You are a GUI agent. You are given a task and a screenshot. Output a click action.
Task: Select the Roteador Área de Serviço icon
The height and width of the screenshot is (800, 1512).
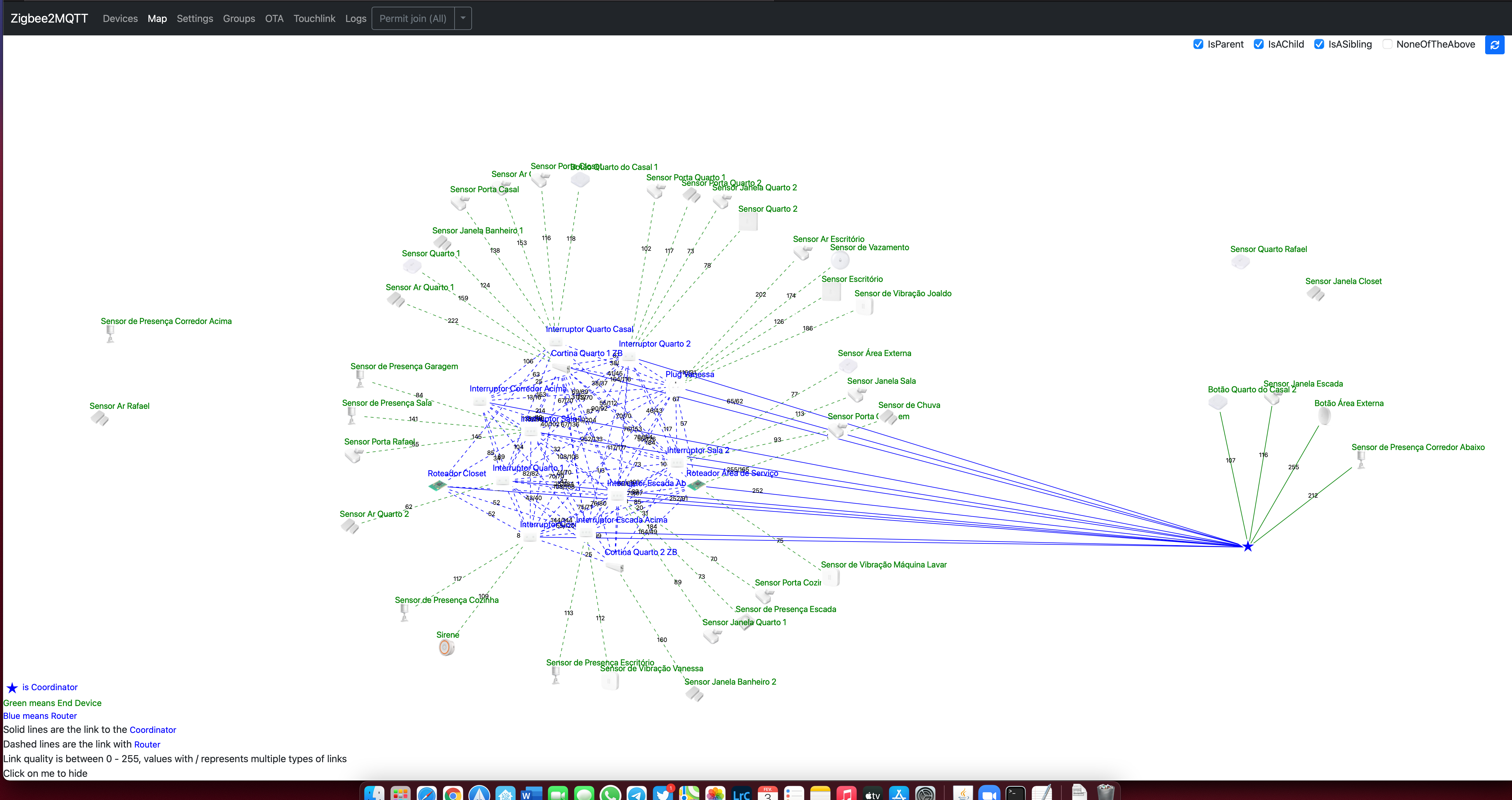coord(697,485)
